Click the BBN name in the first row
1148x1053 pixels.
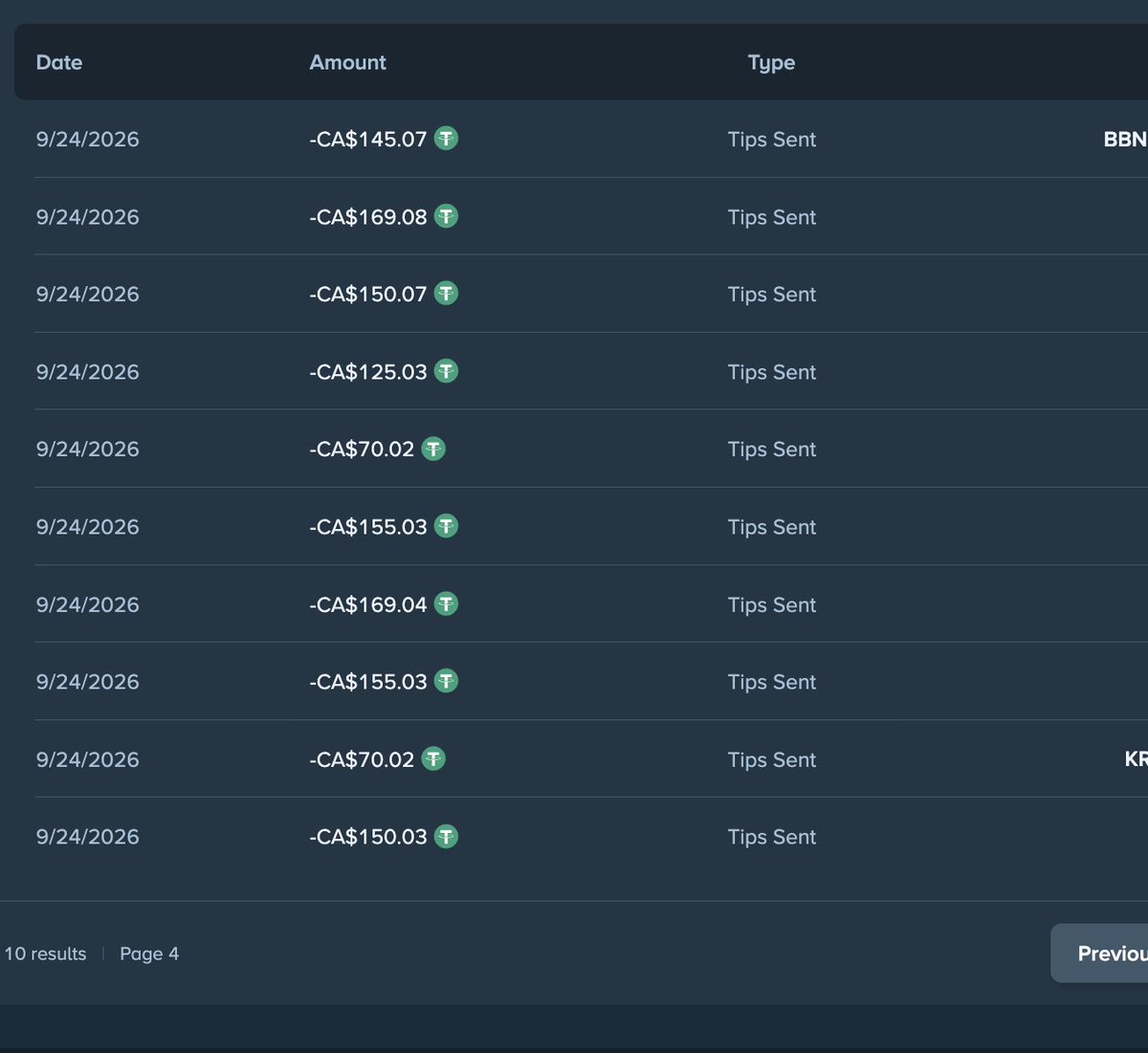1125,139
